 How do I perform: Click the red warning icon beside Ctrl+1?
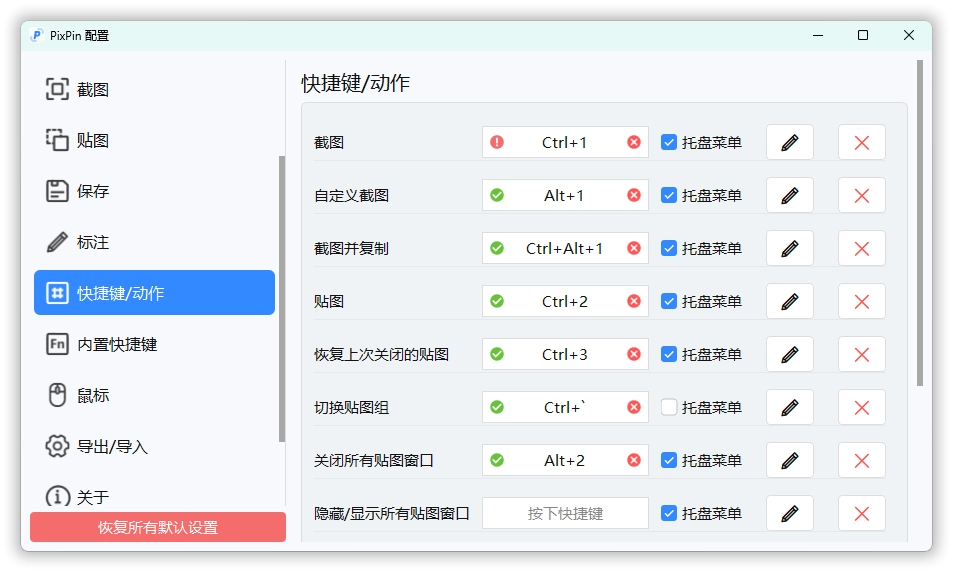point(497,143)
